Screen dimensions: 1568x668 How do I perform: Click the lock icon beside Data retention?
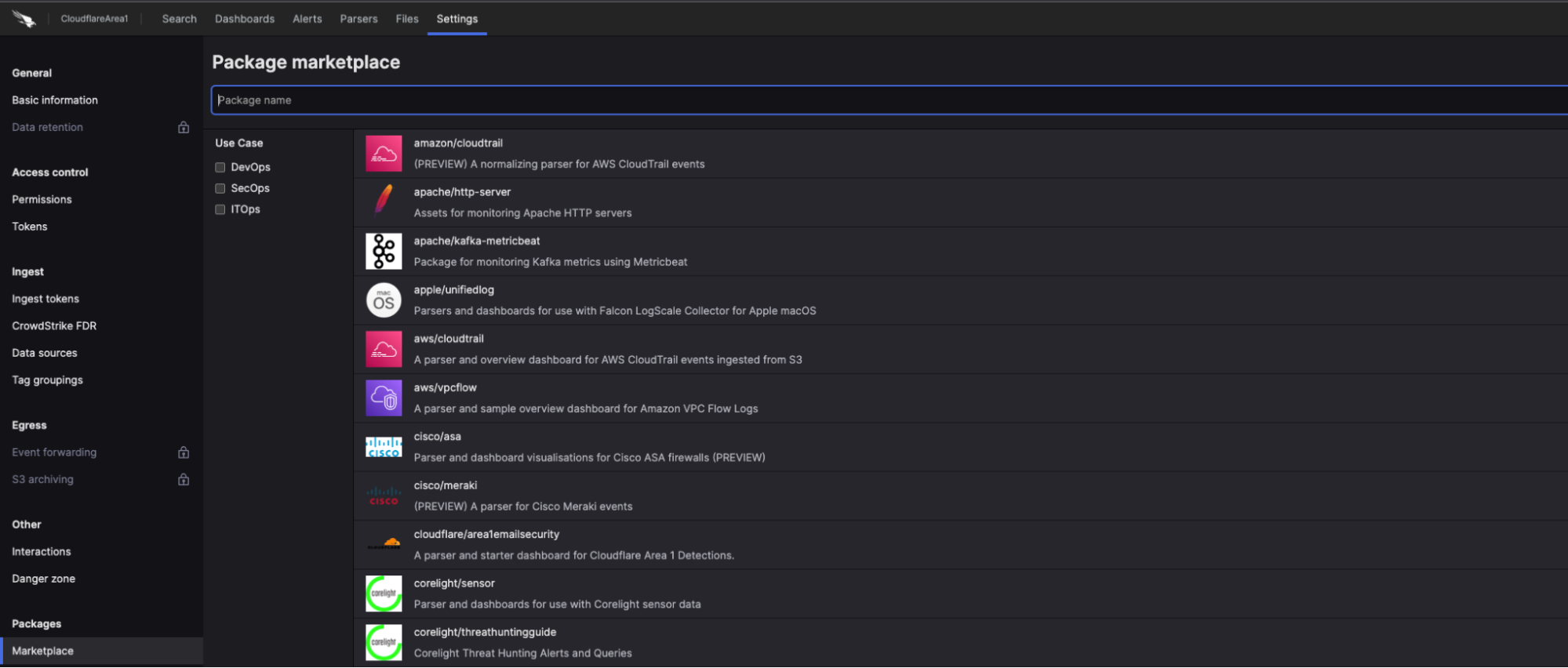[184, 127]
